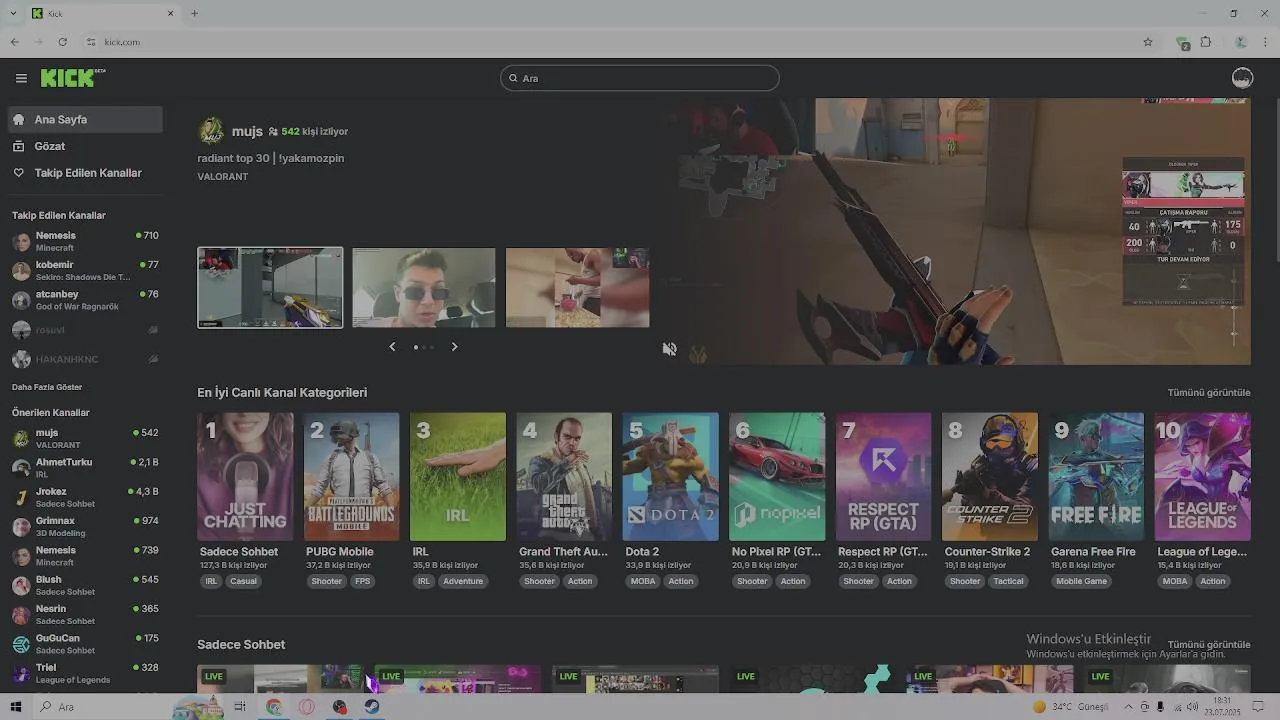The image size is (1280, 720).
Task: Click the Mobile Game tag
Action: tap(1081, 581)
